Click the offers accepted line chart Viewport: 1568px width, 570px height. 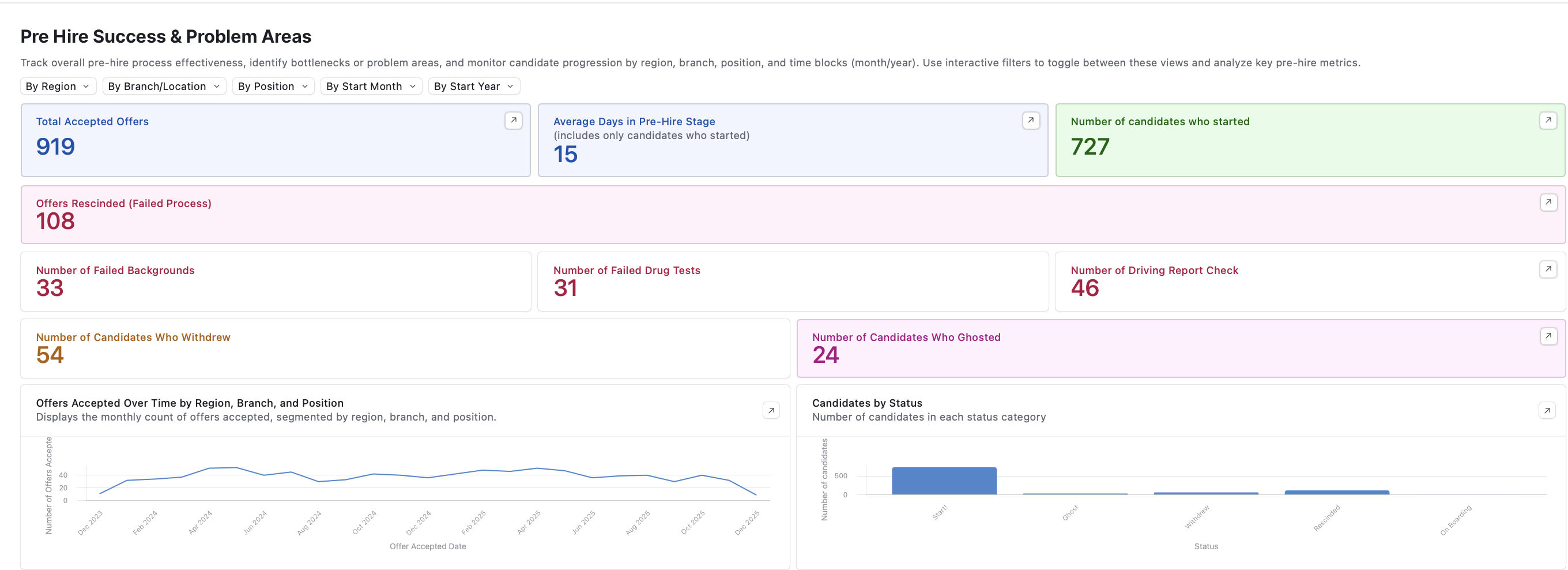point(428,480)
